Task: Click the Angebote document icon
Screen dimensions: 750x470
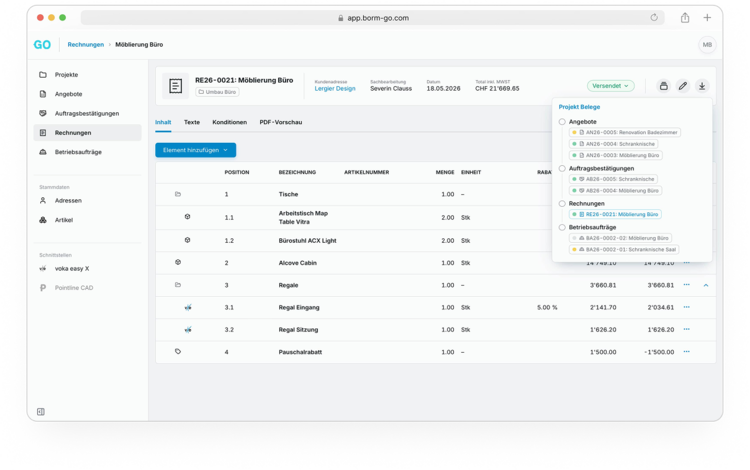Action: click(43, 94)
